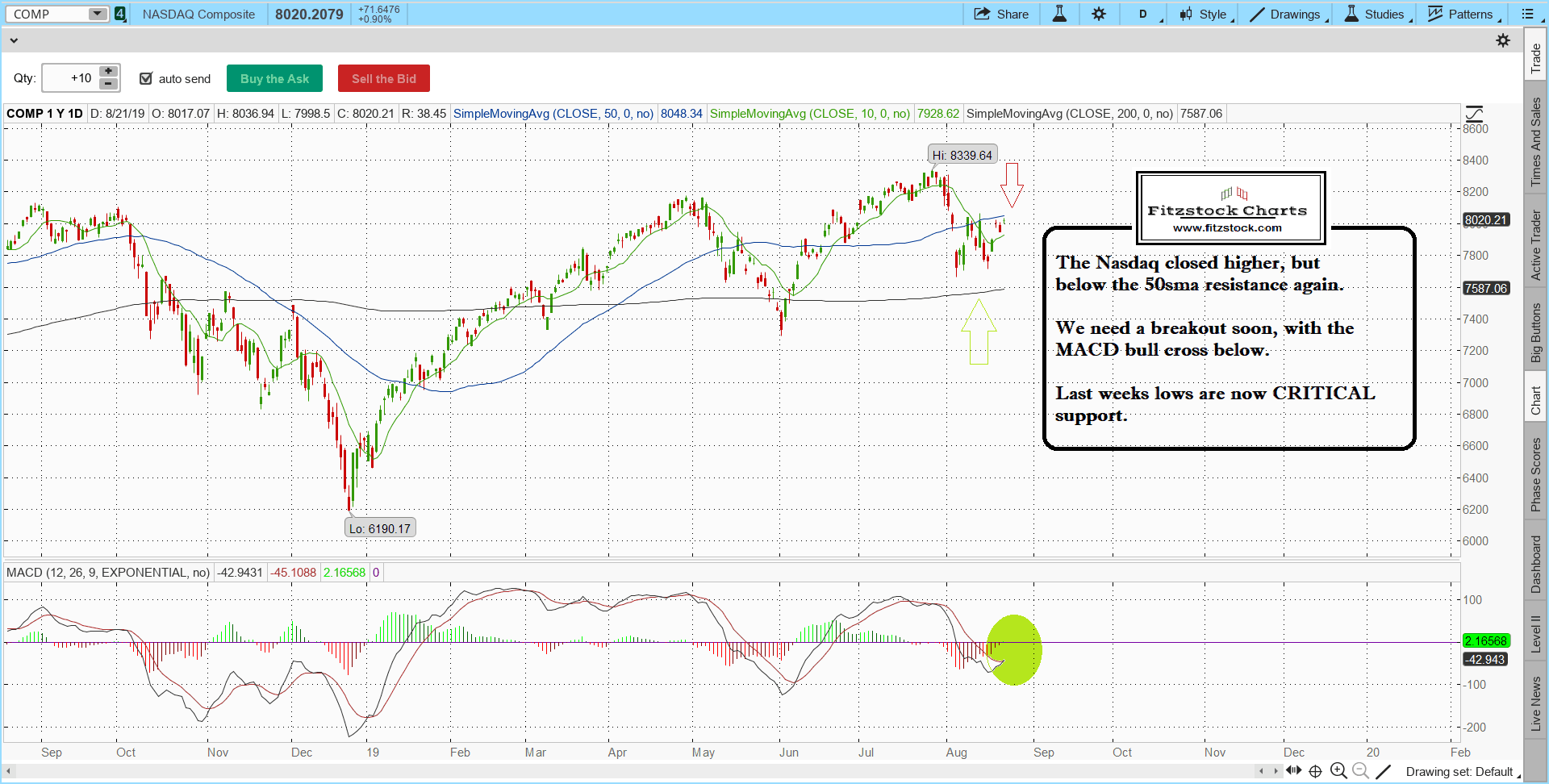Collapse the trade panel chevron
Screen dimensions: 1549x784
pos(14,40)
